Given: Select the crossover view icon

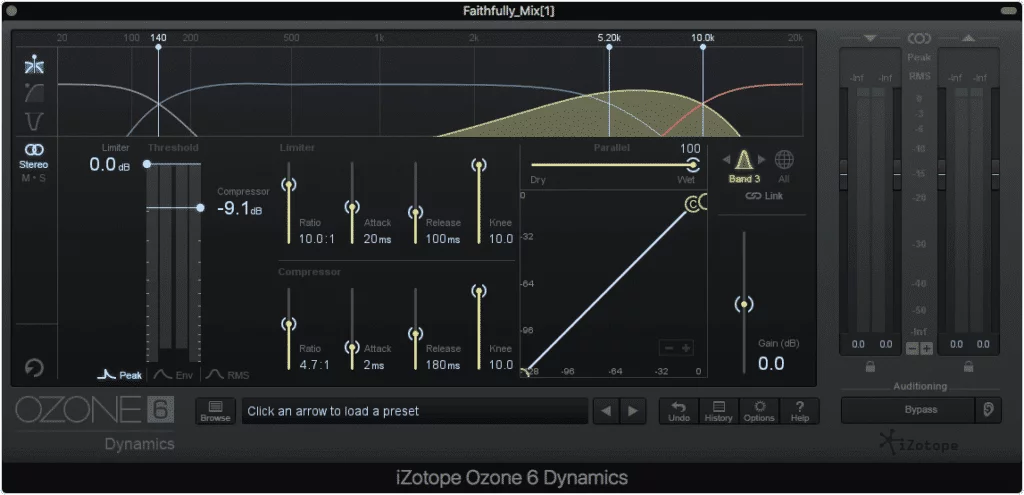Looking at the screenshot, I should [x=34, y=67].
